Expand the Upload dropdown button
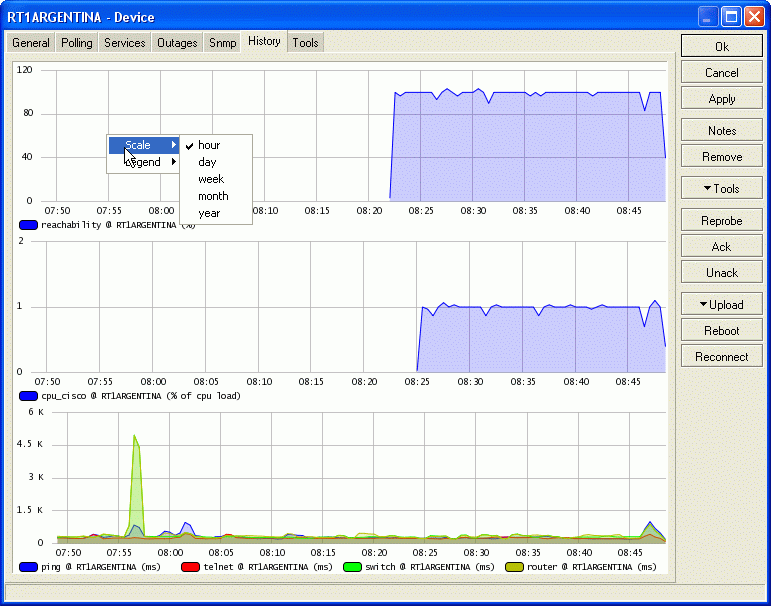 721,304
